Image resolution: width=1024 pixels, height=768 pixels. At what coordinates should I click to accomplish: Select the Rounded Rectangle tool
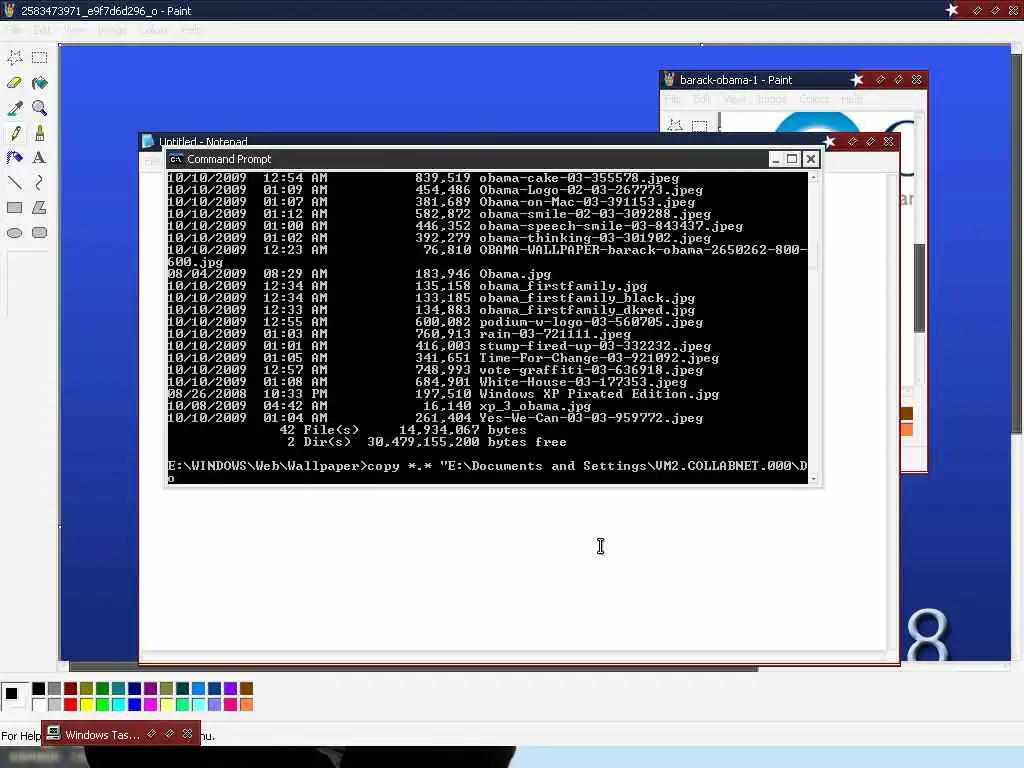(39, 232)
